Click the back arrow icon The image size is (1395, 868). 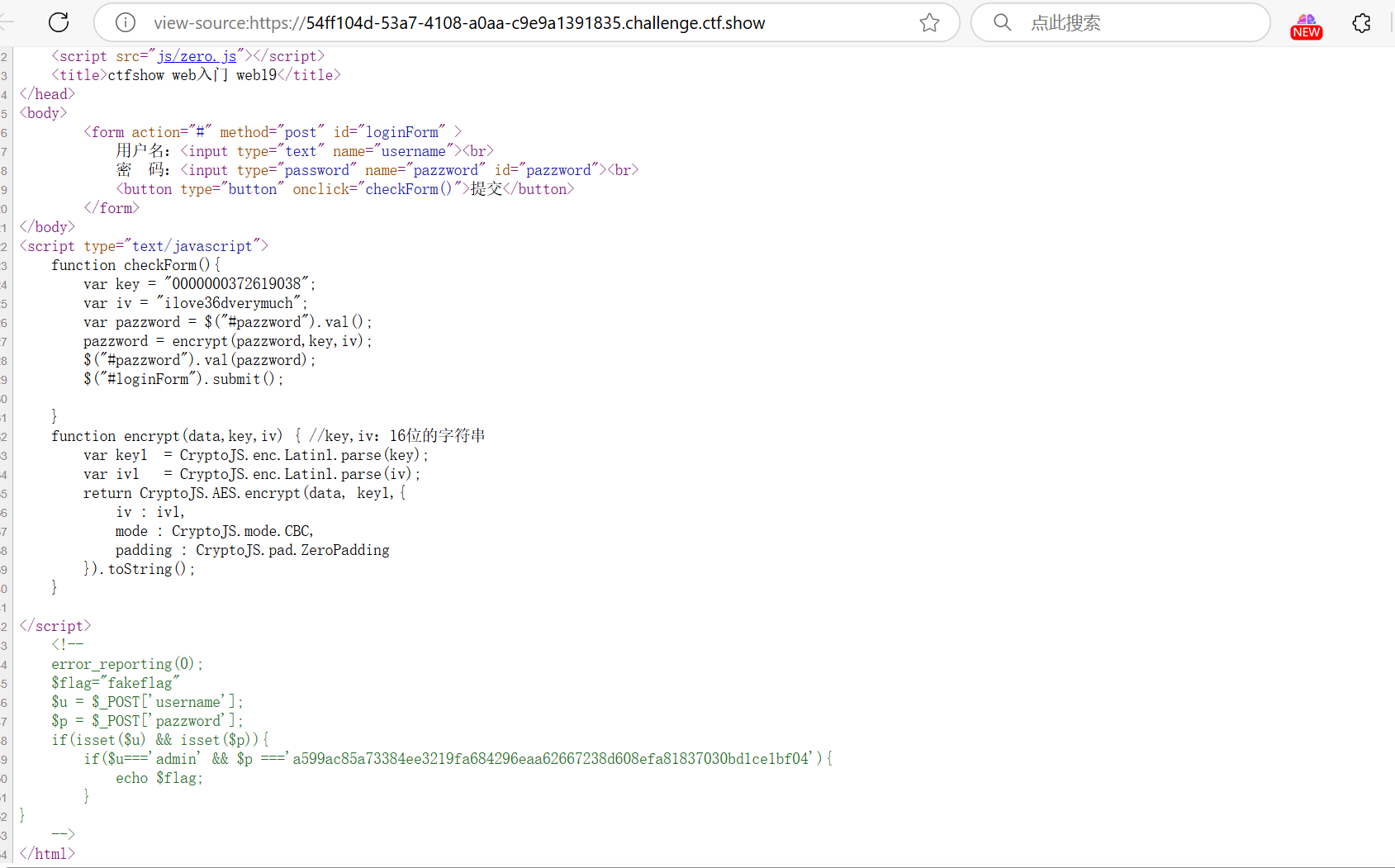point(7,22)
